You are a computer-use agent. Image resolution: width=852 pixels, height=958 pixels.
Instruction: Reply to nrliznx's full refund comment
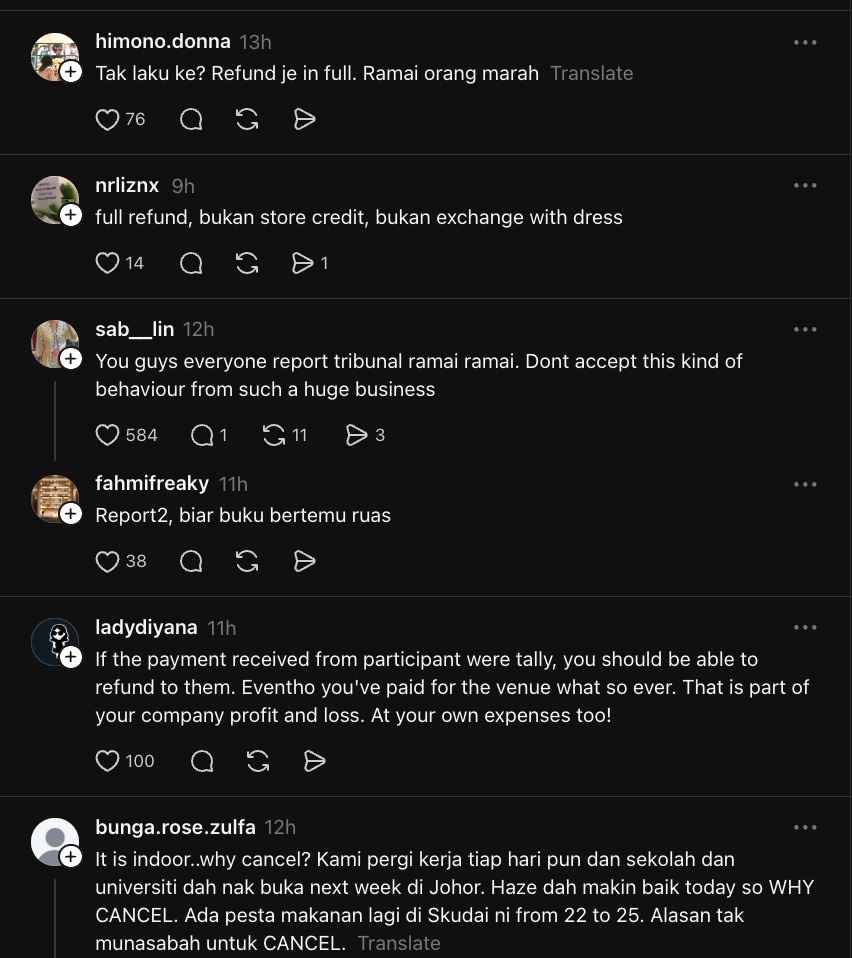click(x=191, y=263)
